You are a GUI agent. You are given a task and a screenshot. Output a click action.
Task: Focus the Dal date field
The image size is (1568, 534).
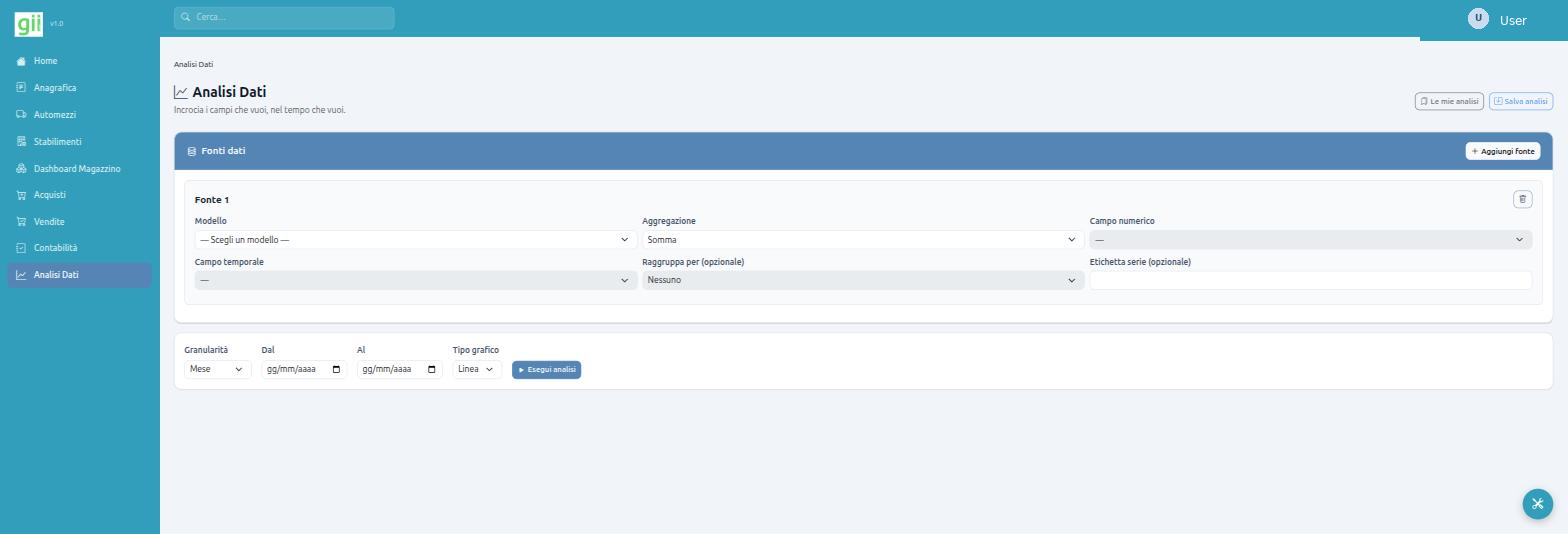coord(304,369)
